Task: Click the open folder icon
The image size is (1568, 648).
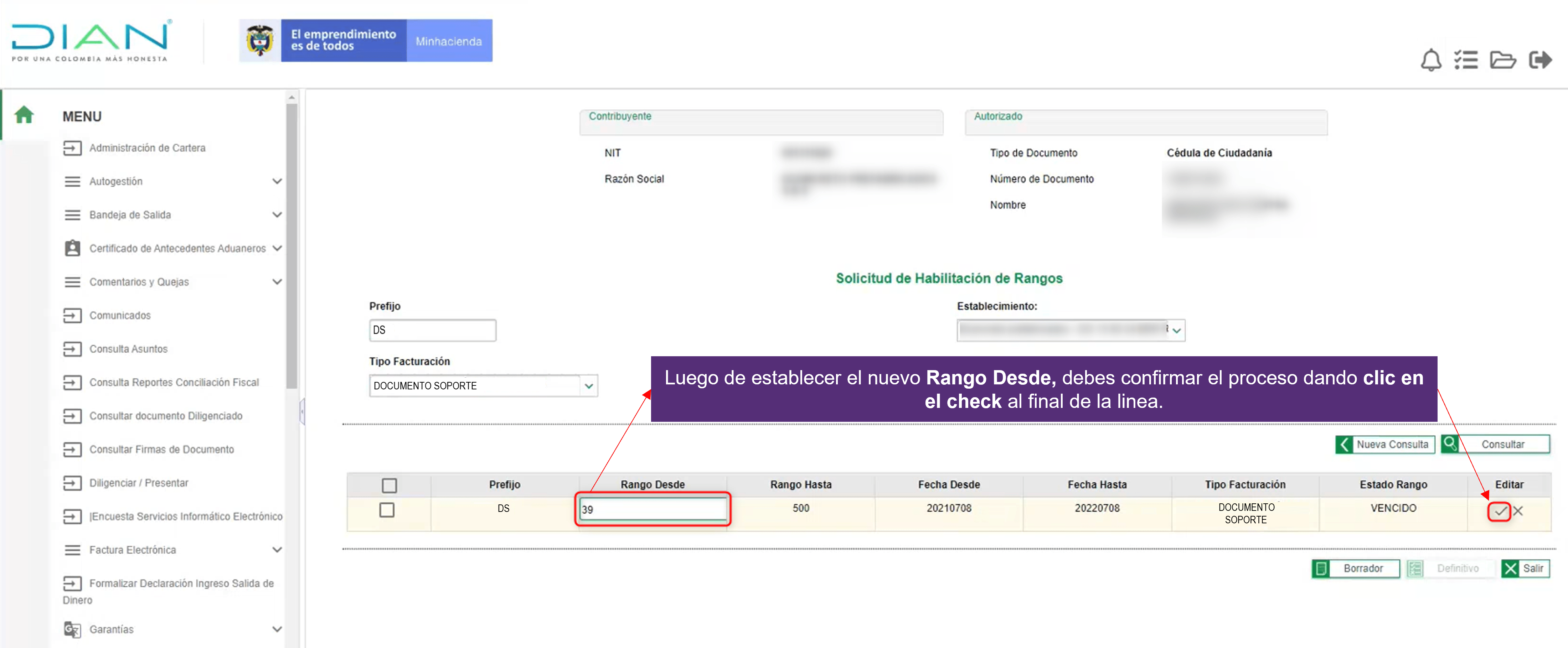Action: click(x=1502, y=60)
